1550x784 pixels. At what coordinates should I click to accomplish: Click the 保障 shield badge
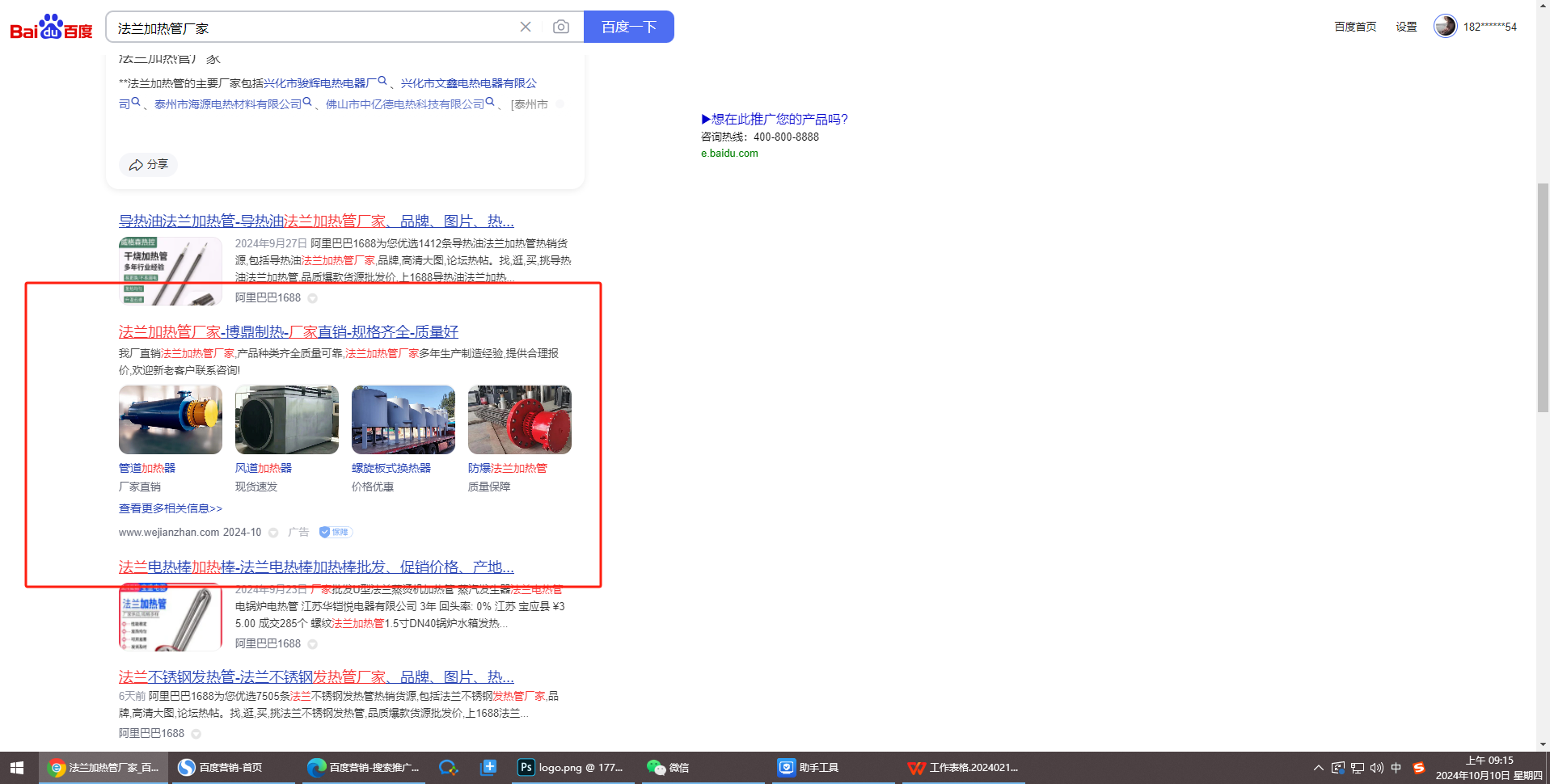[336, 533]
